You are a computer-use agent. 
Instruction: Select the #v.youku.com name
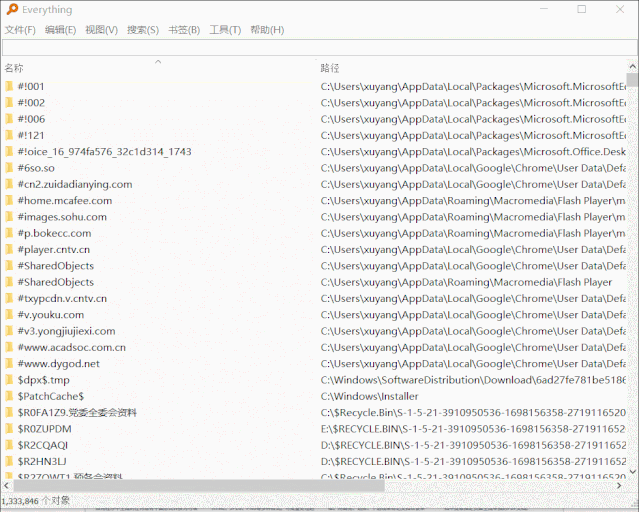point(51,315)
